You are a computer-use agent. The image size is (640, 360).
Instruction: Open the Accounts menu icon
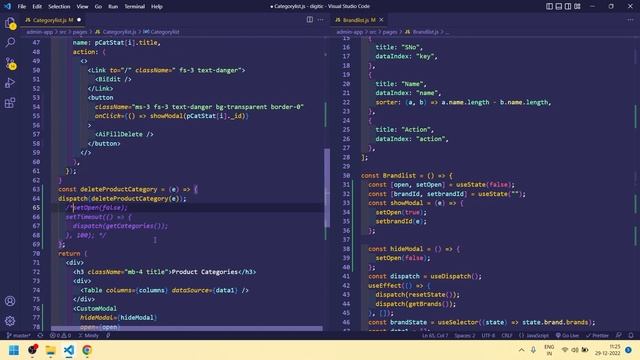click(x=10, y=301)
